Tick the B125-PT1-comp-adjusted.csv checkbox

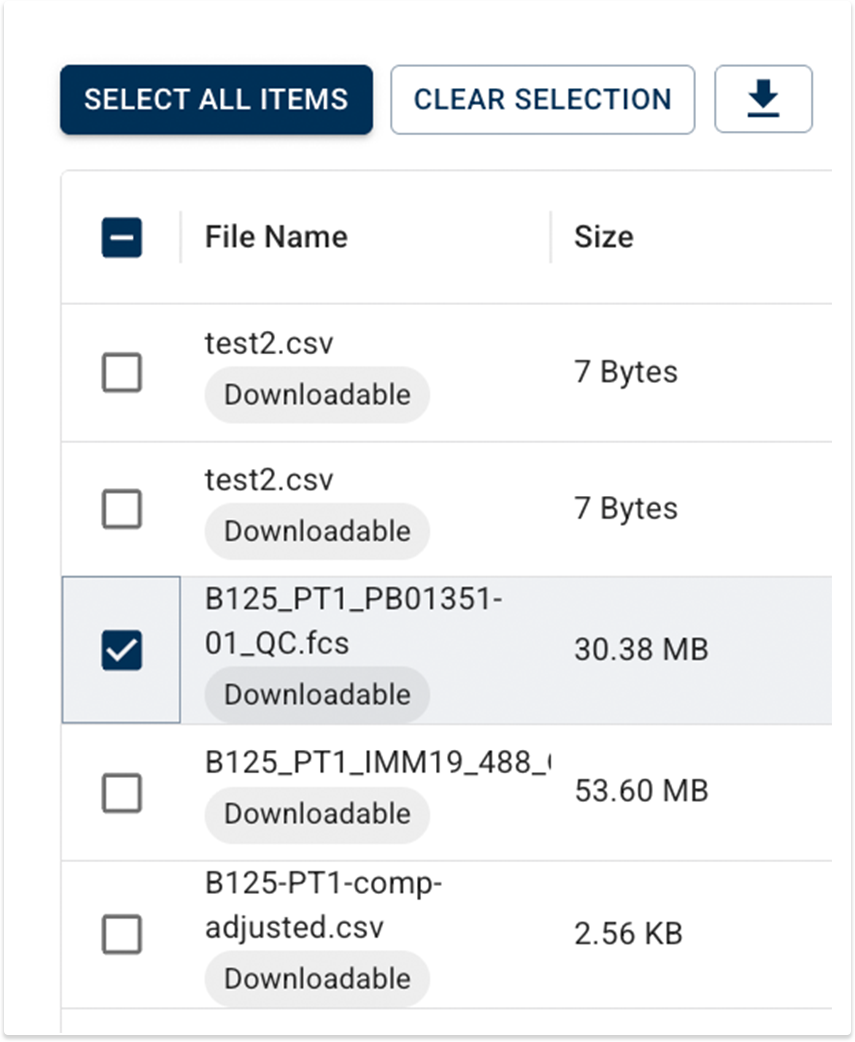[122, 935]
